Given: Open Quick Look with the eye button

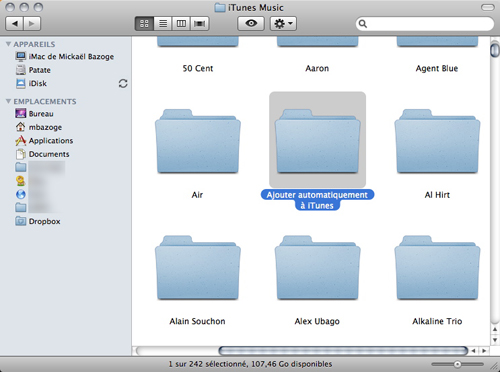Looking at the screenshot, I should click(x=251, y=23).
